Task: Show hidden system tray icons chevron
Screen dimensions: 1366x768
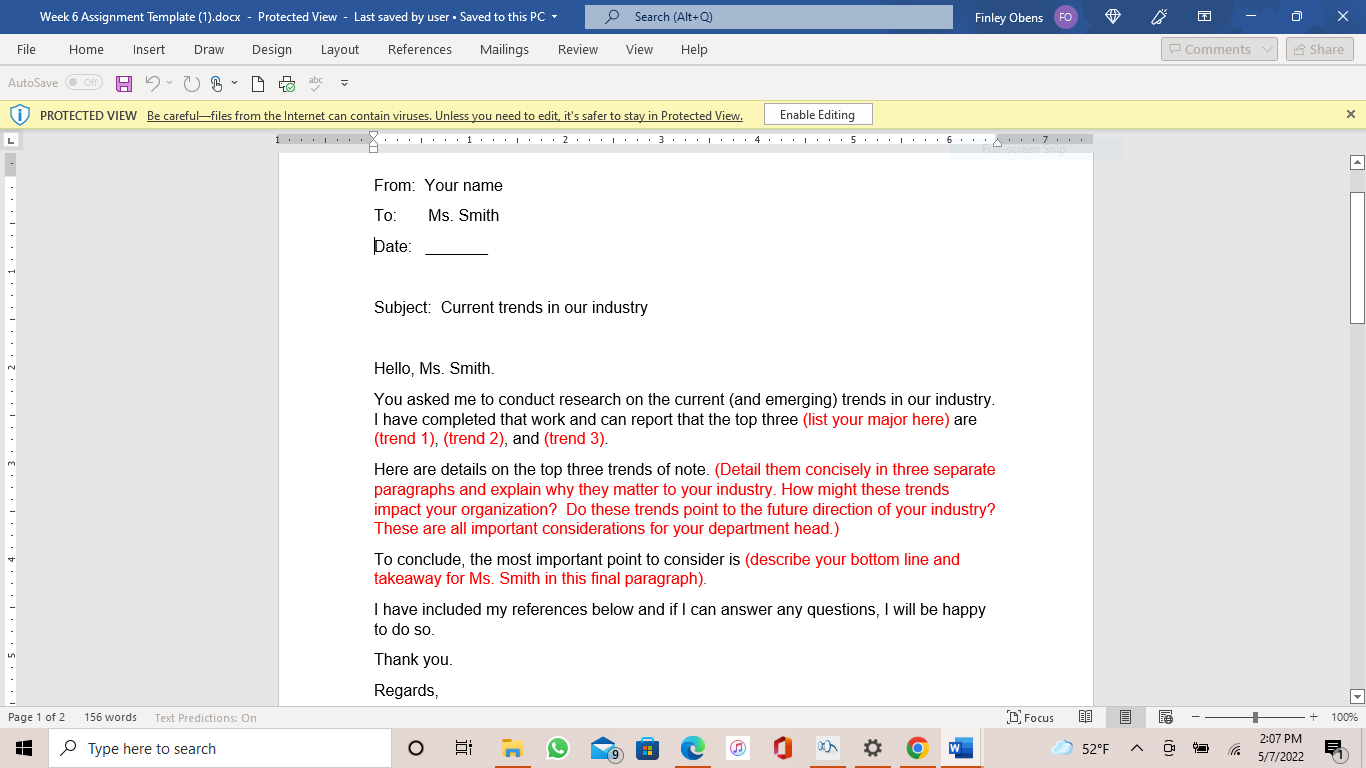Action: (1136, 748)
